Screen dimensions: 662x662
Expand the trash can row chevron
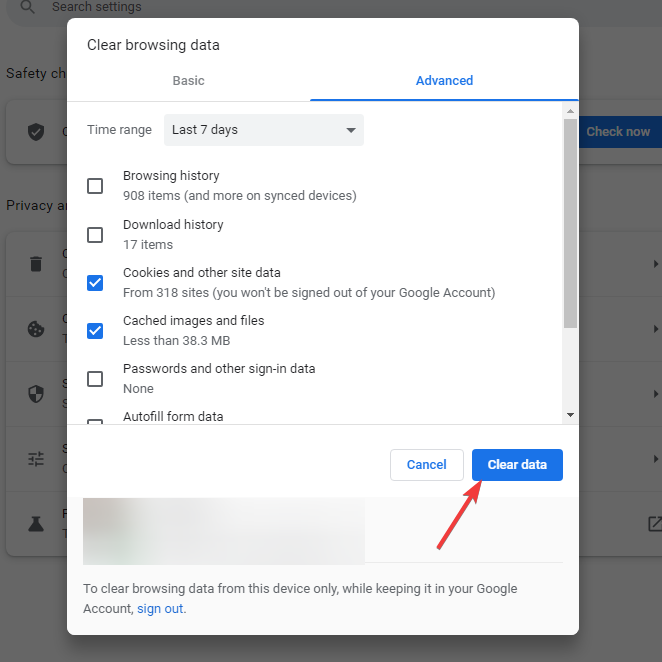click(655, 264)
